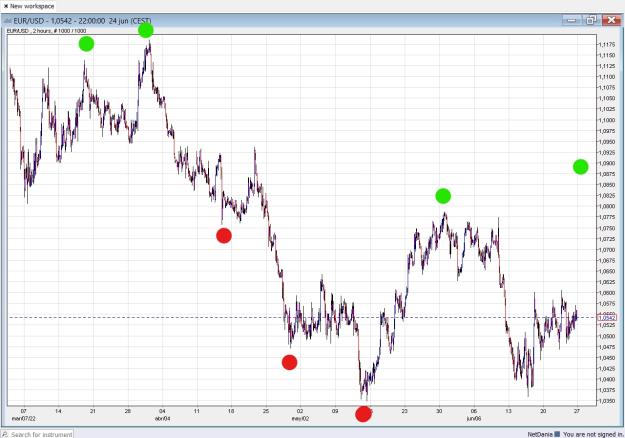Click the EUR/USD chart window title bar text
Screen dimensions: 625x438
pos(82,21)
